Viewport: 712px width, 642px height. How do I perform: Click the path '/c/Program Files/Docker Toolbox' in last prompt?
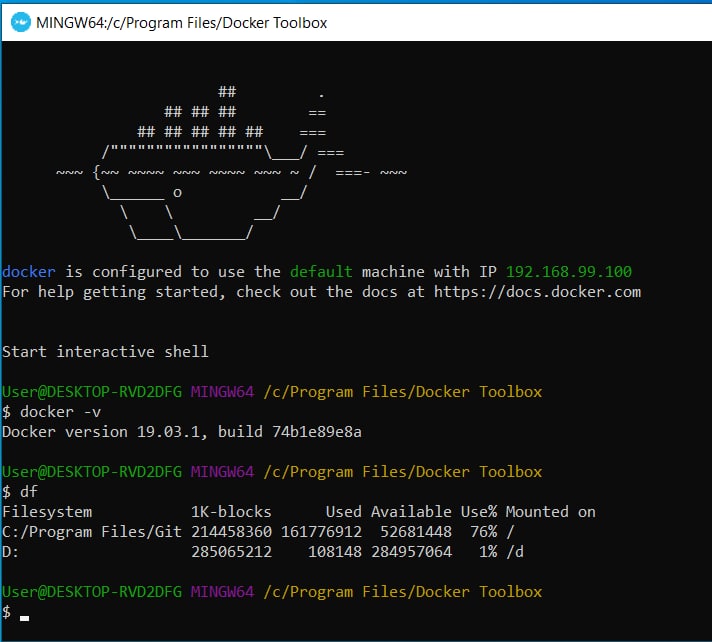402,592
